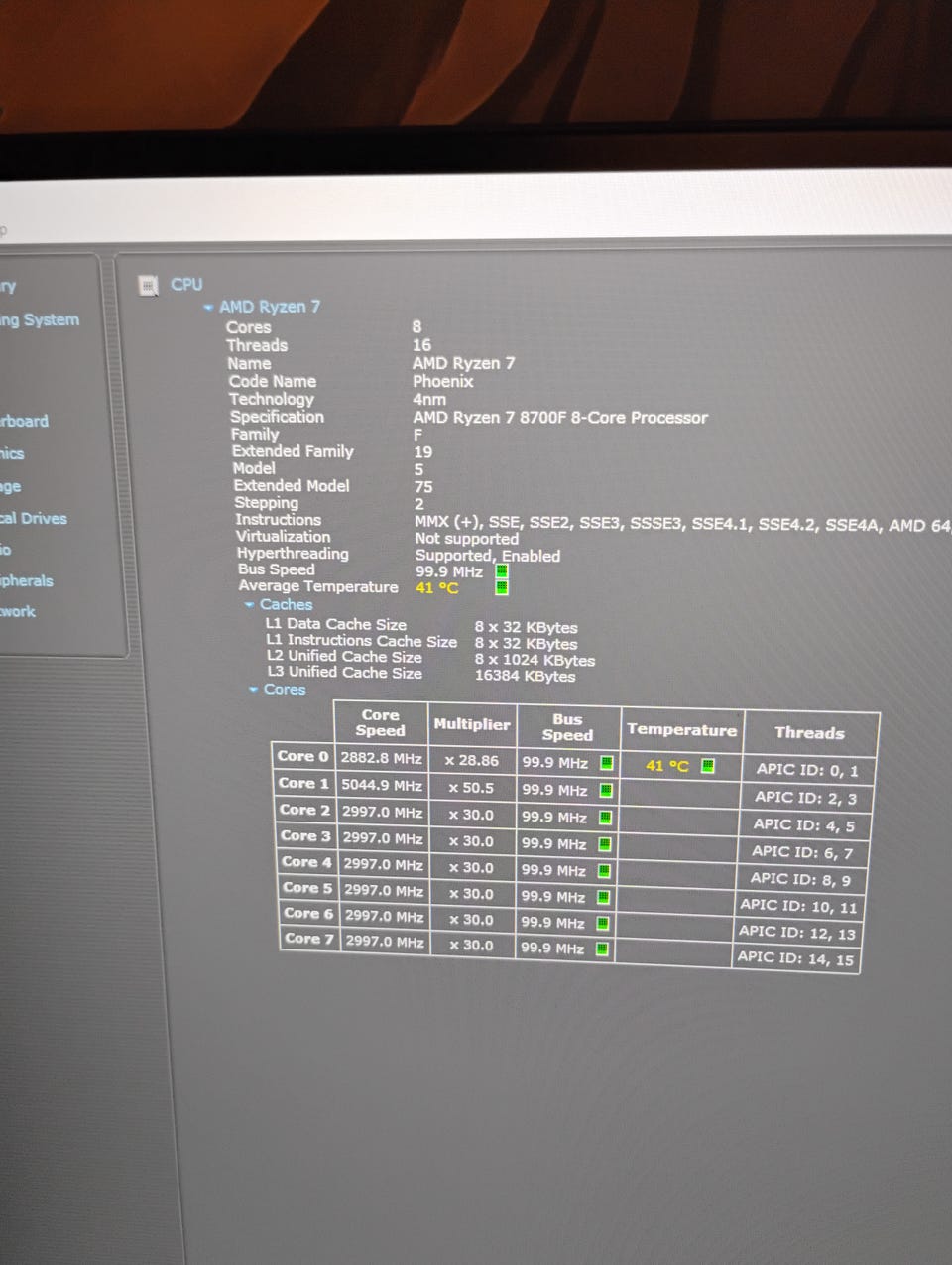Image resolution: width=952 pixels, height=1265 pixels.
Task: Click Core 5 bus speed green graph icon
Action: click(x=603, y=897)
